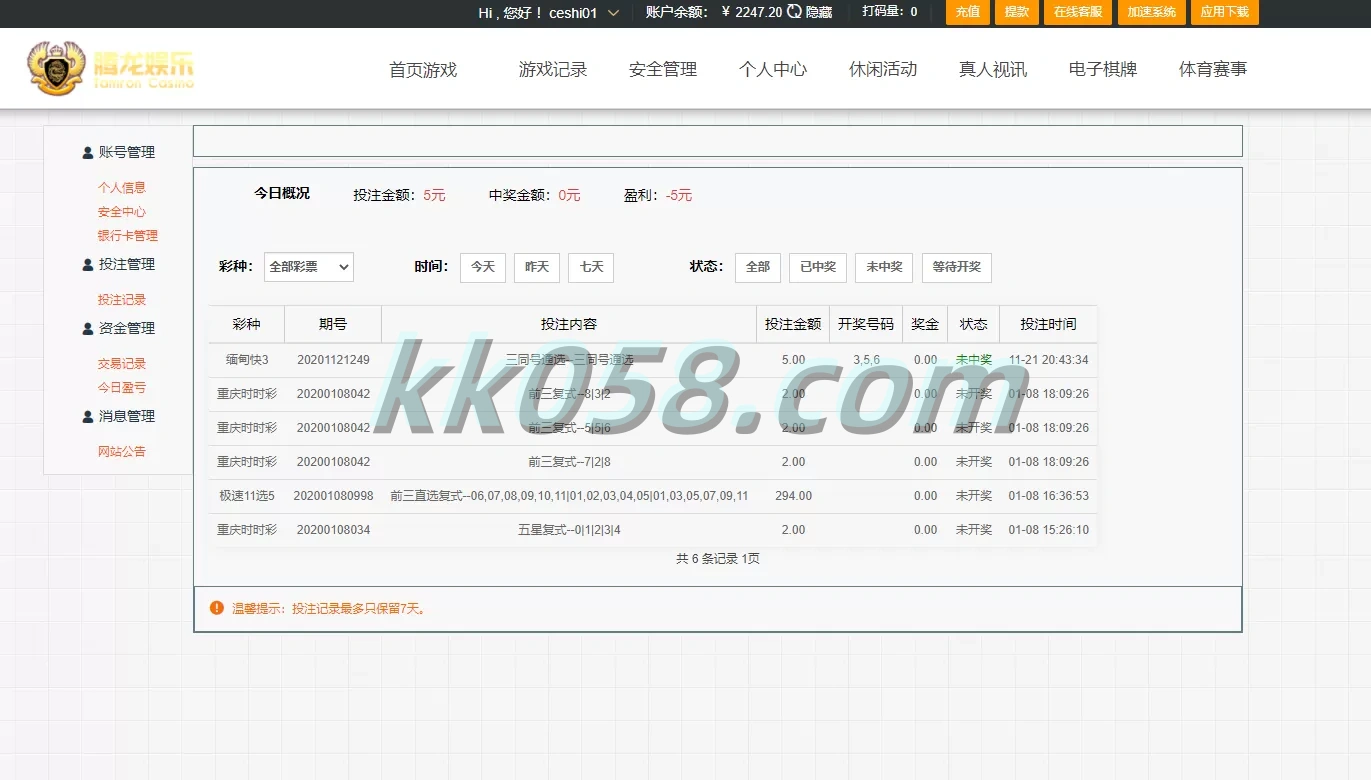The height and width of the screenshot is (780, 1371).
Task: Open the 全部彩票 lottery type dropdown
Action: [309, 267]
